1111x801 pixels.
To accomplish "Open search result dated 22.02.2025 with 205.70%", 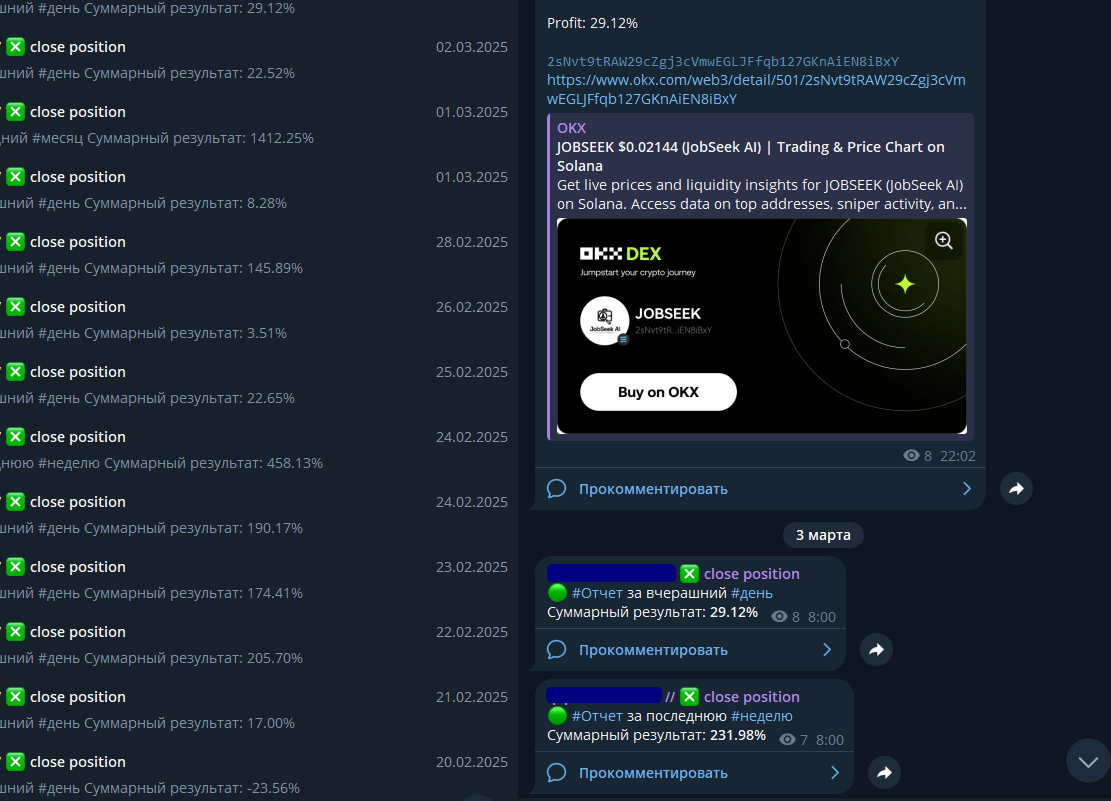I will point(259,645).
